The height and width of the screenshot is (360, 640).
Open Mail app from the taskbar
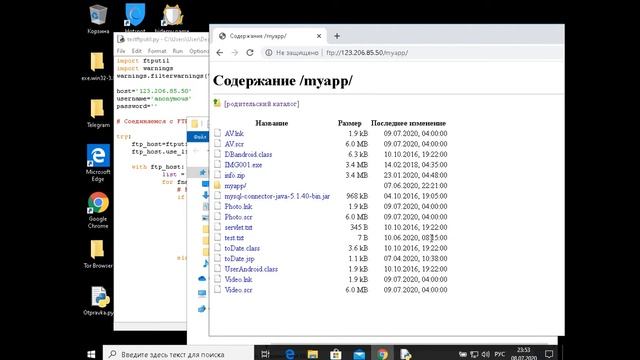click(359, 354)
